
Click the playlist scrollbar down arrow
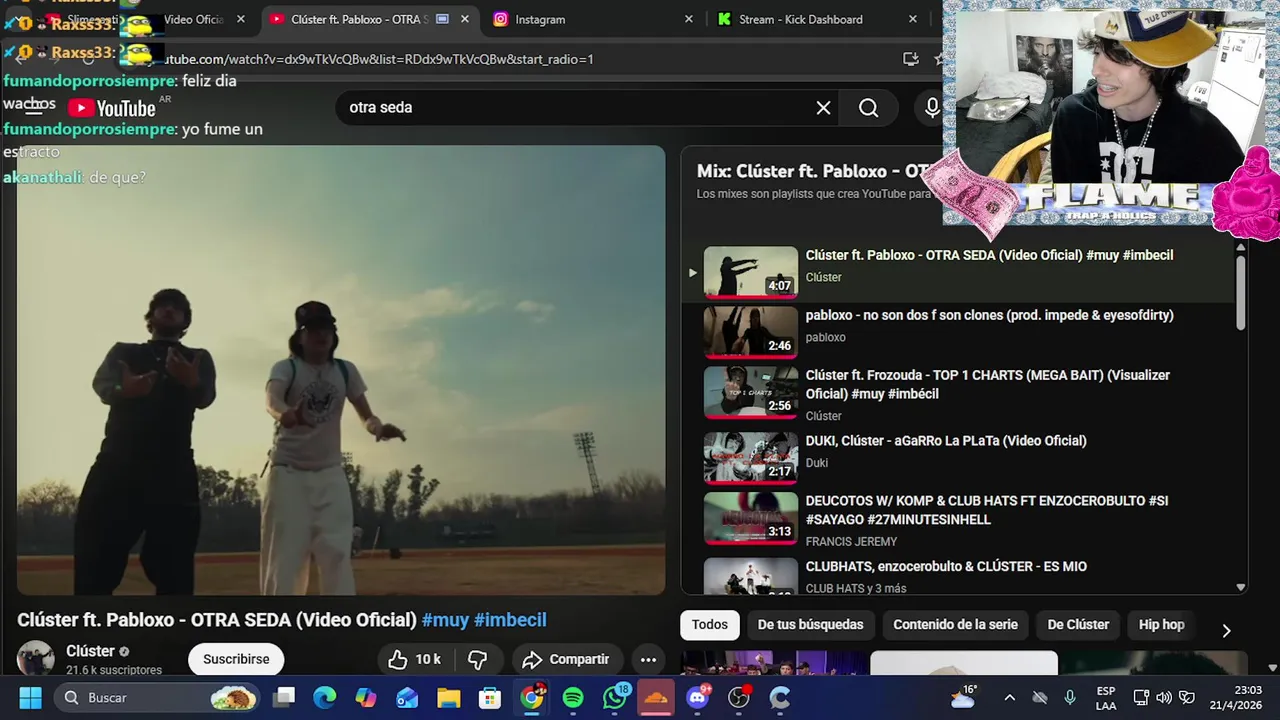tap(1240, 588)
